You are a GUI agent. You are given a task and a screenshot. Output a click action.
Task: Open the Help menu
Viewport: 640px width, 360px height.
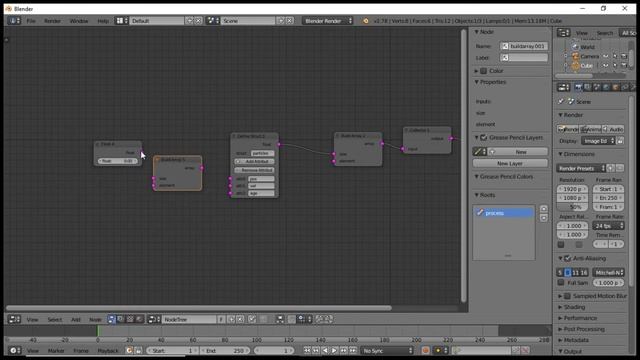pos(103,20)
